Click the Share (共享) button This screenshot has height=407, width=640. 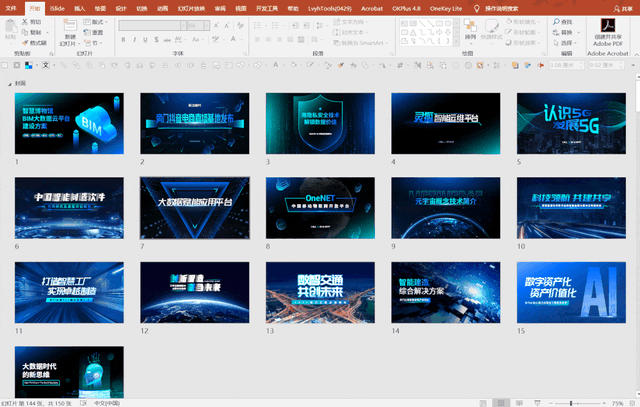622,9
